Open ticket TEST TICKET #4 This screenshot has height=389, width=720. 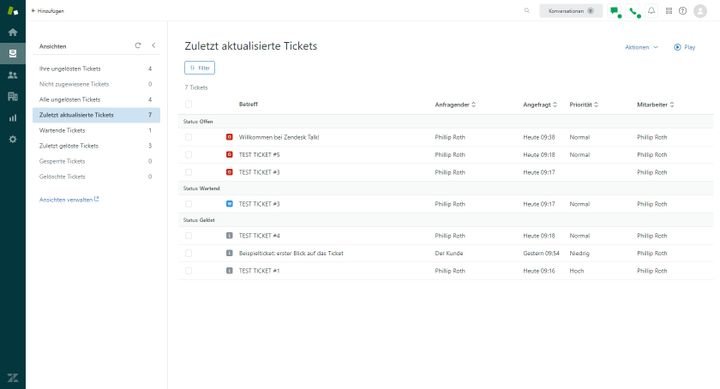pos(259,235)
